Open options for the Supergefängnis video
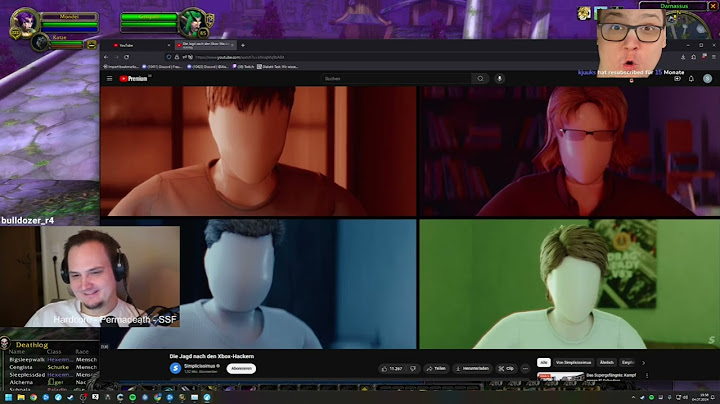This screenshot has width=720, height=404. (x=647, y=376)
